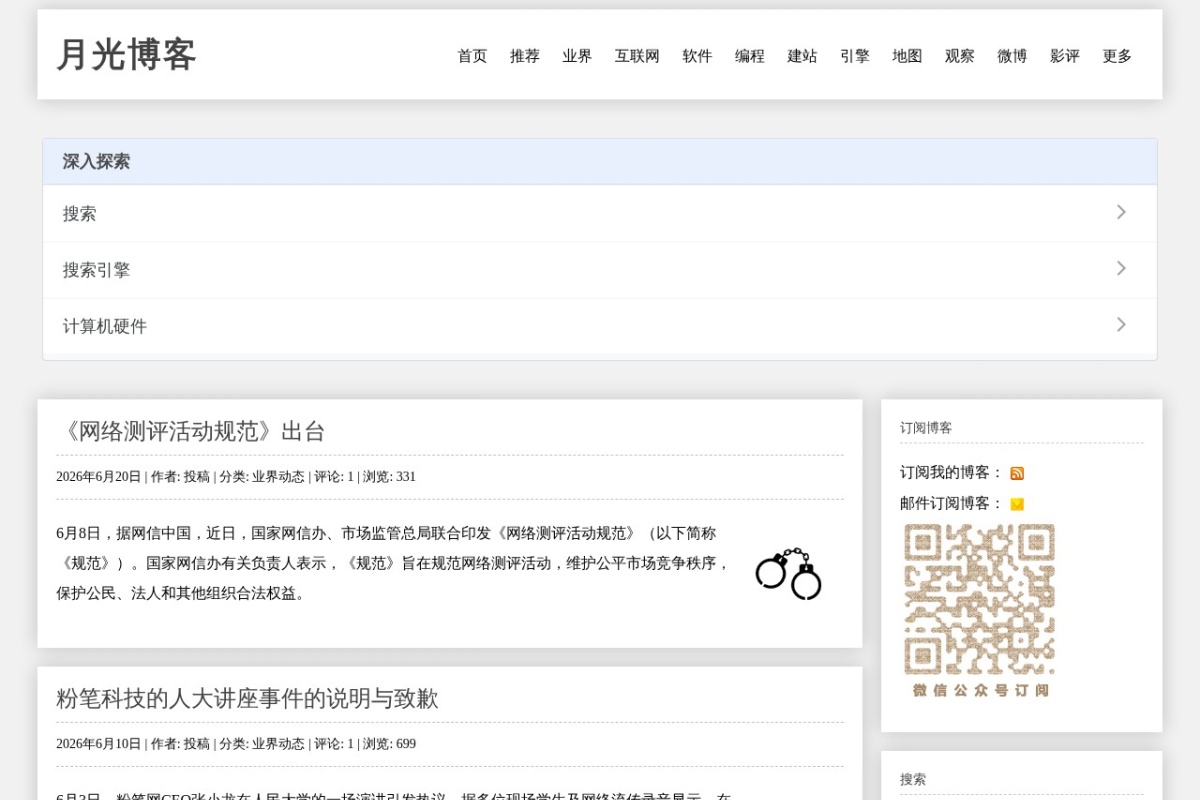Screen dimensions: 1200x800
Task: Select the 建站 menu item
Action: point(802,56)
